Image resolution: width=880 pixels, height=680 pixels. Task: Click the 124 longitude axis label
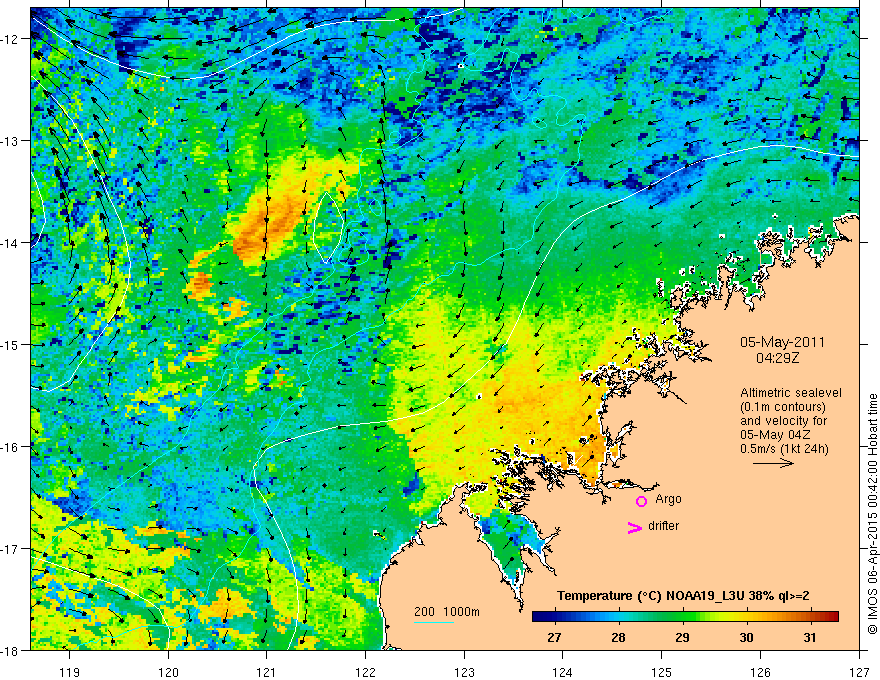[x=563, y=672]
